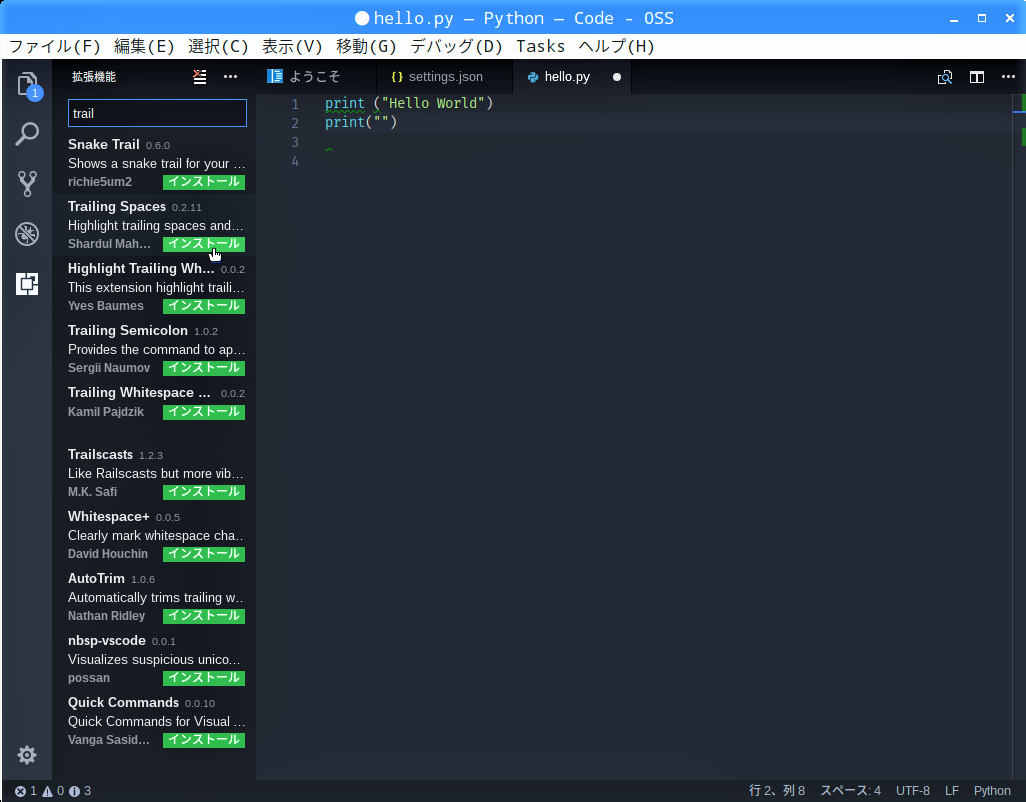Change indentation via スペース: 4

851,791
